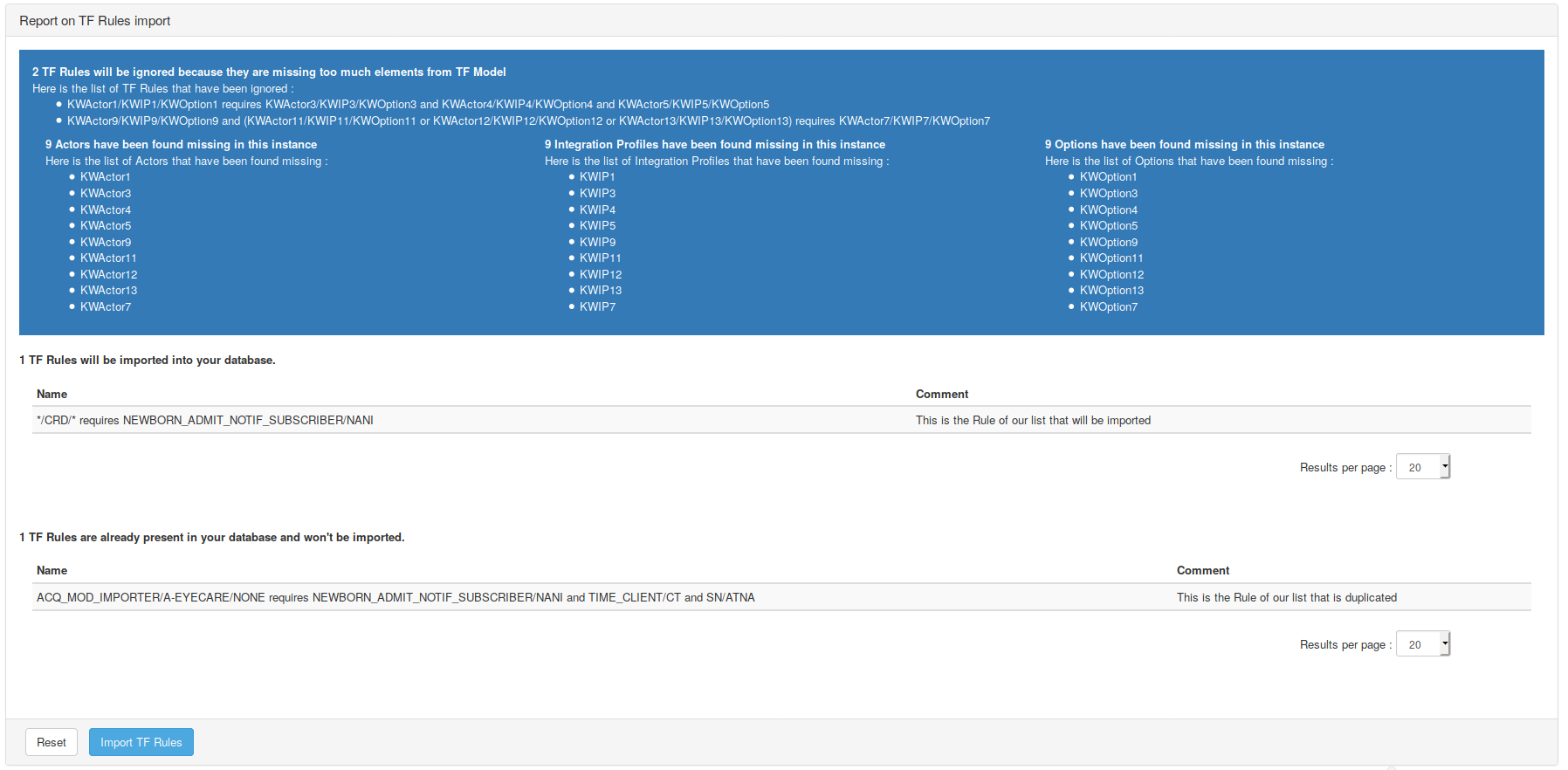Click Name column header in the imported rules table

[52, 394]
